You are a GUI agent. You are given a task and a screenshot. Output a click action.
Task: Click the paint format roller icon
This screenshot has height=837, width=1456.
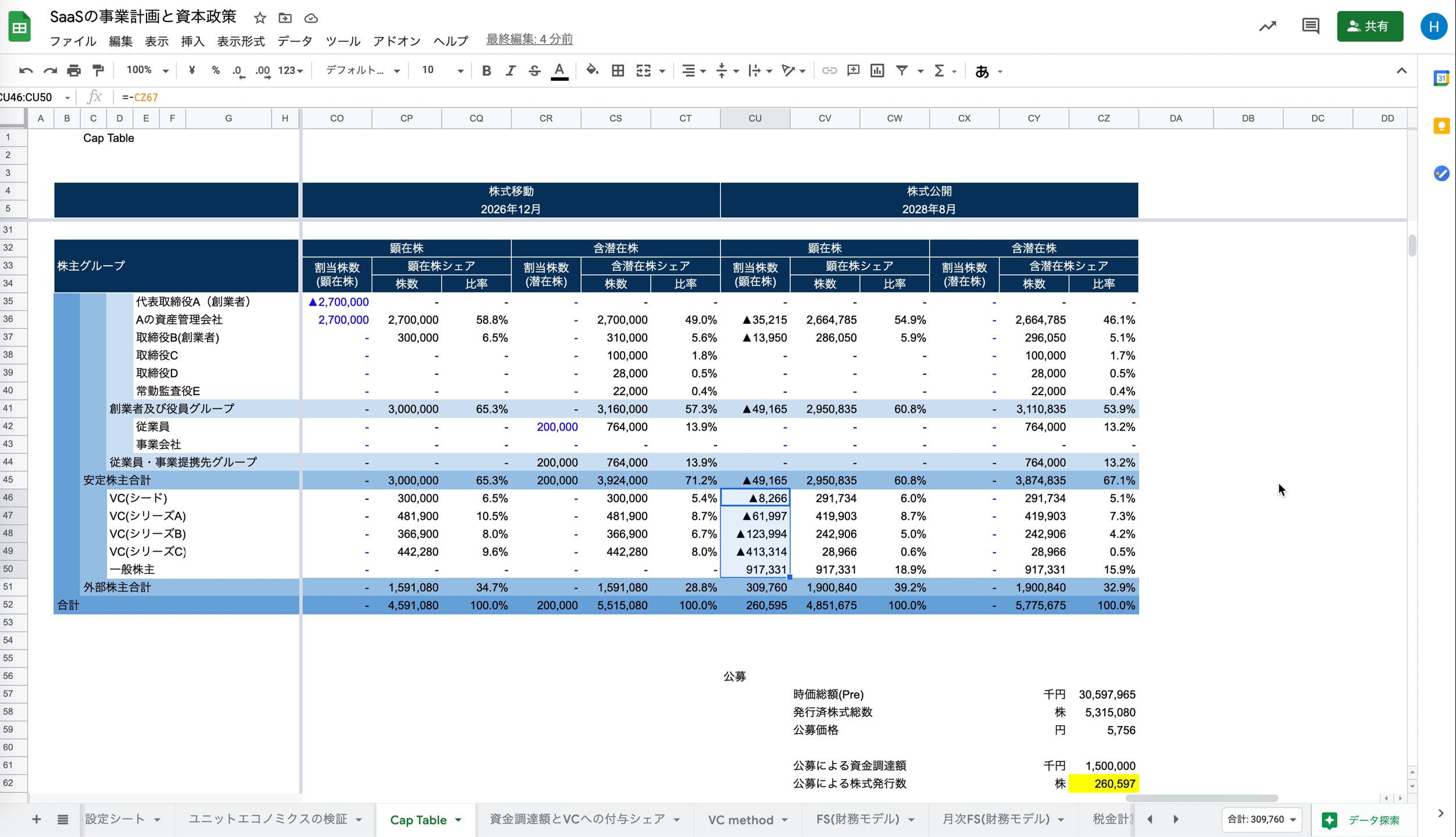pos(98,70)
